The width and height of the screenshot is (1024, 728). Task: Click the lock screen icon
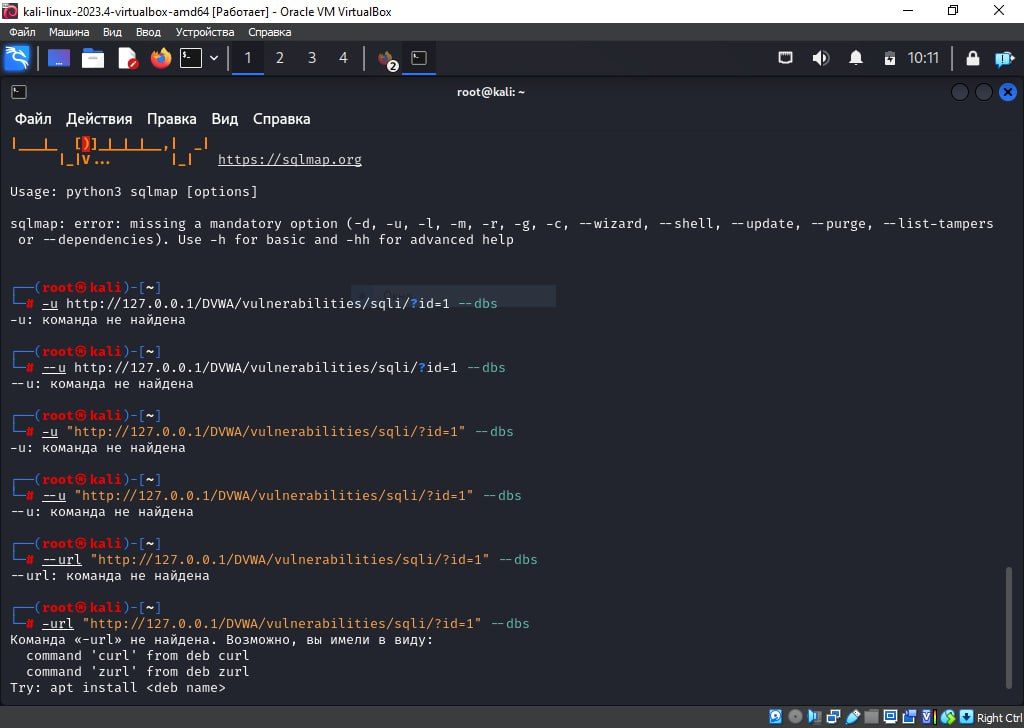click(972, 58)
